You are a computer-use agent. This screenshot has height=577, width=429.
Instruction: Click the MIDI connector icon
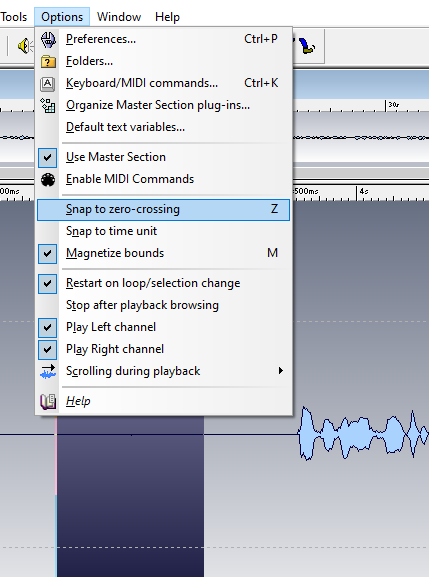48,180
